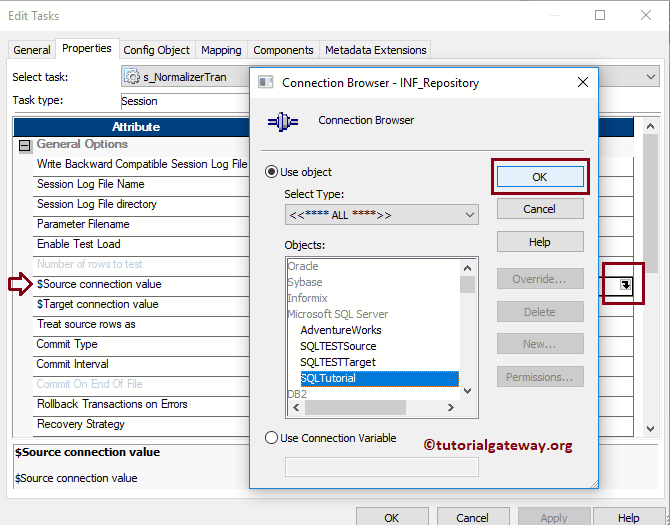
Task: Click the connection variable input field
Action: 382,467
